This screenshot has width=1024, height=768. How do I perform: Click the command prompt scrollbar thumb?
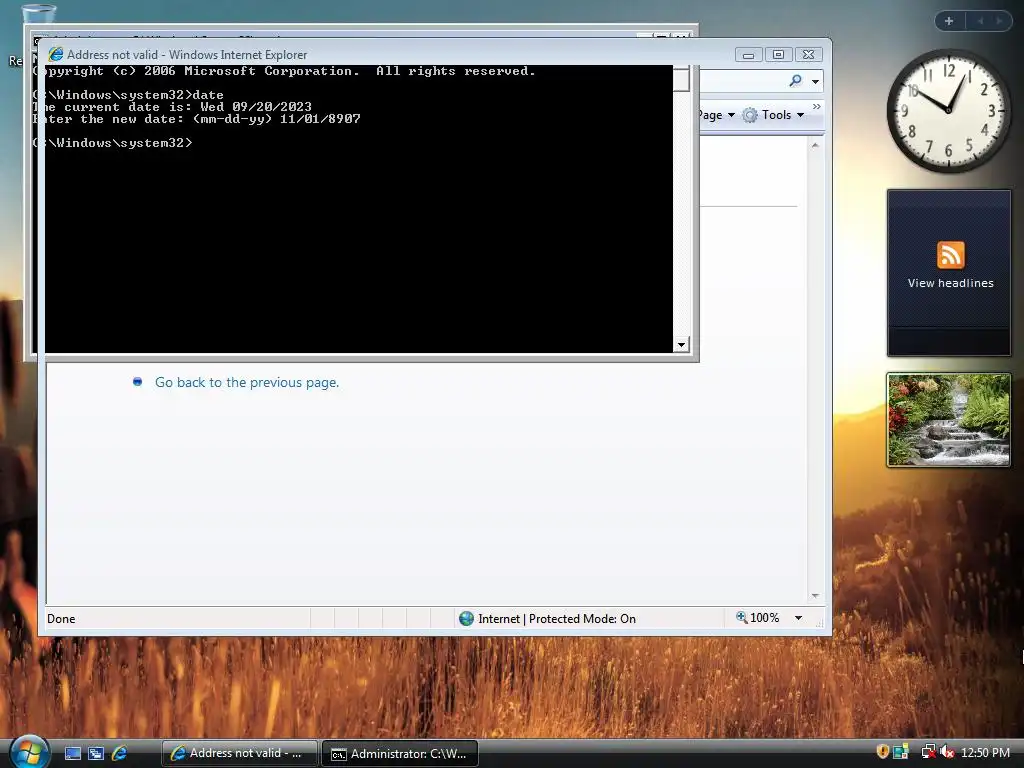click(x=681, y=79)
